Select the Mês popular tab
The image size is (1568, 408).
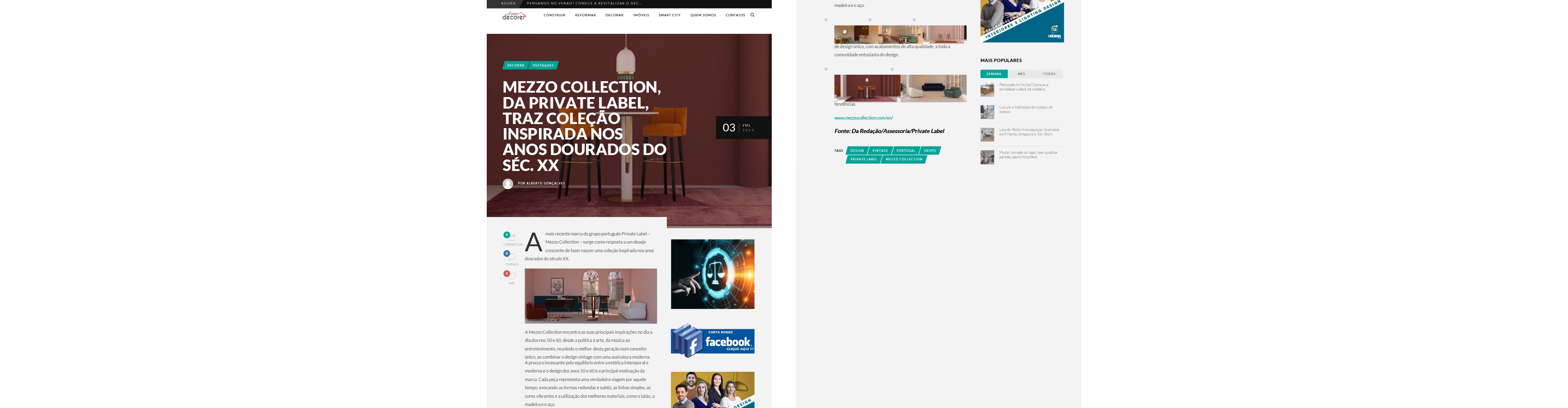1021,74
